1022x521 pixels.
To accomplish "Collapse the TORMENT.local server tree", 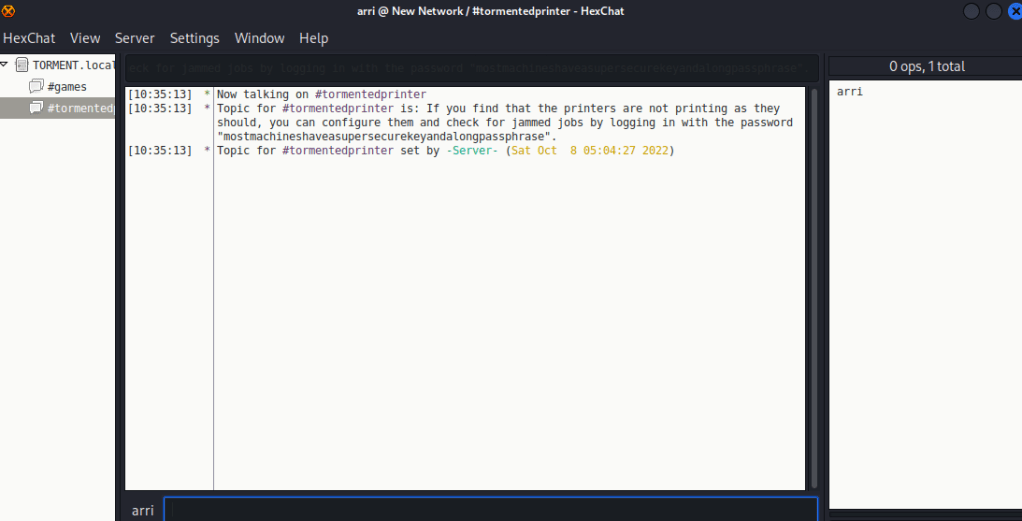I will (5, 65).
